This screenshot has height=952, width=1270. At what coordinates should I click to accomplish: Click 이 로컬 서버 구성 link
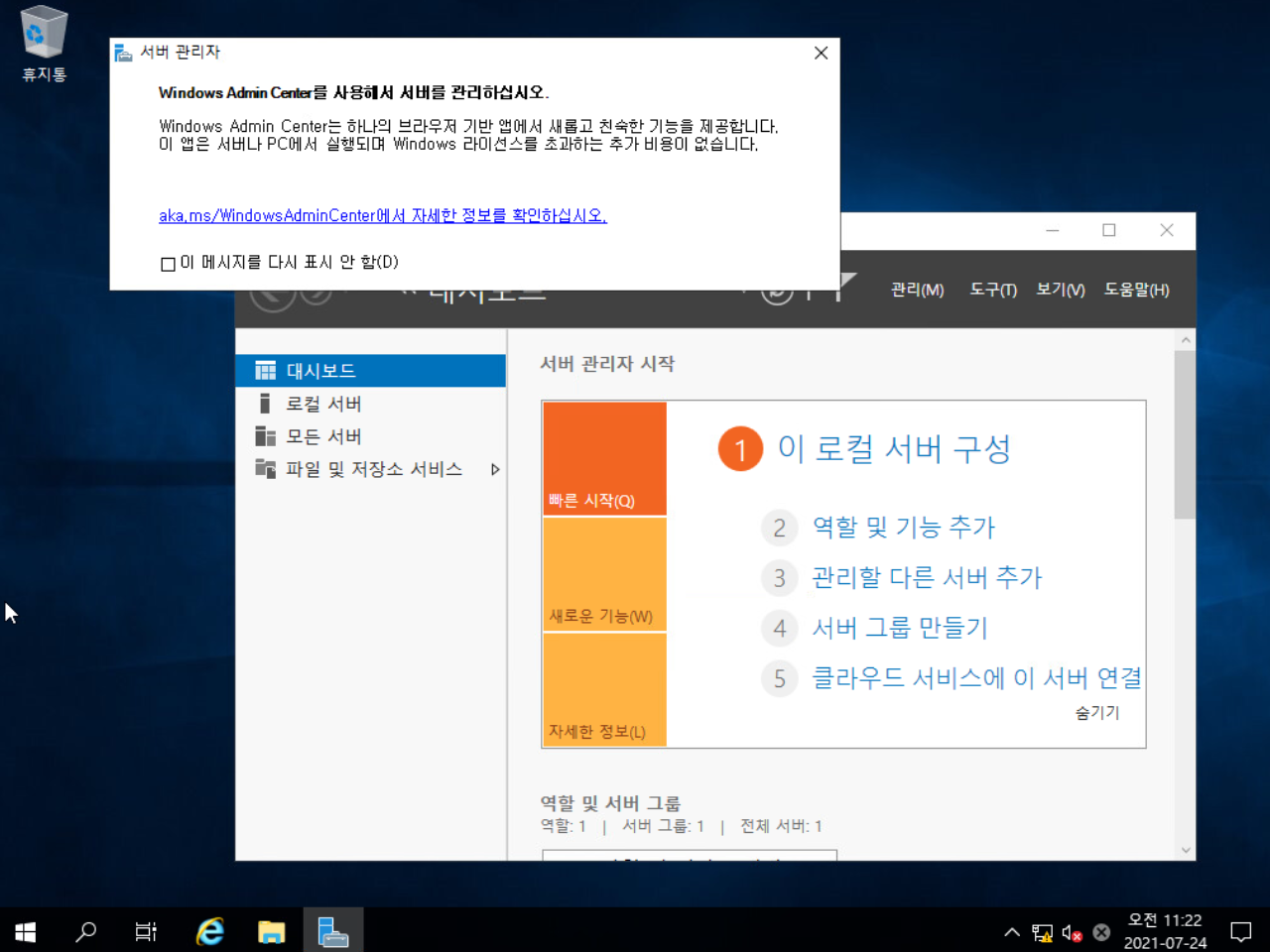click(894, 448)
